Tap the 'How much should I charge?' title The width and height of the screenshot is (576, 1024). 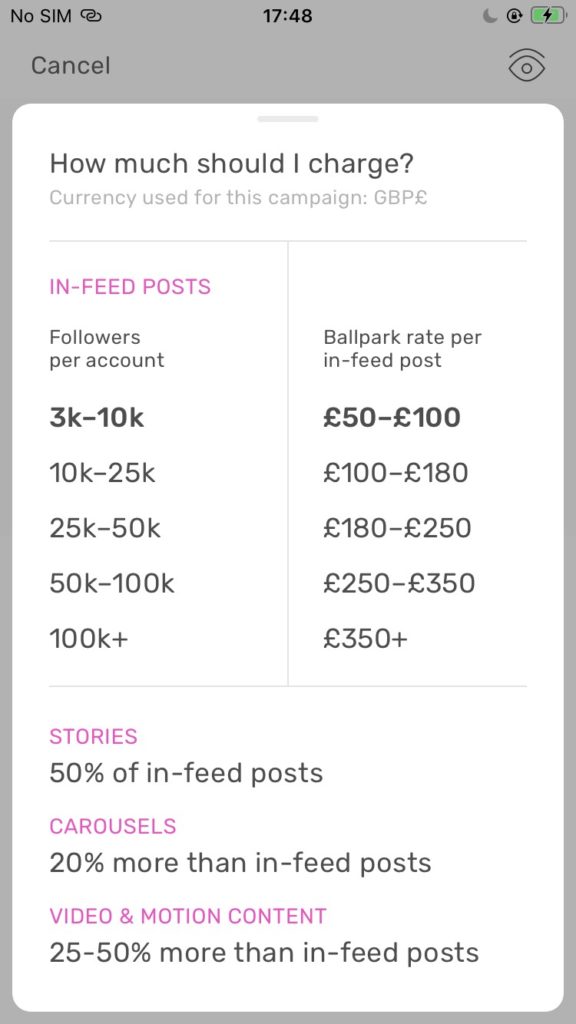coord(232,163)
